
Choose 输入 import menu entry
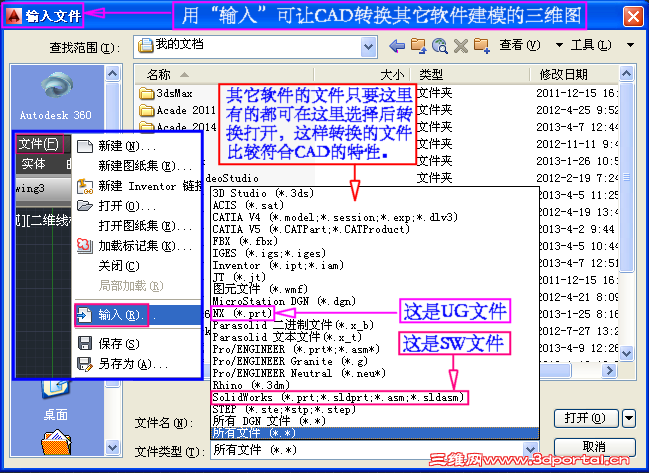(x=138, y=315)
